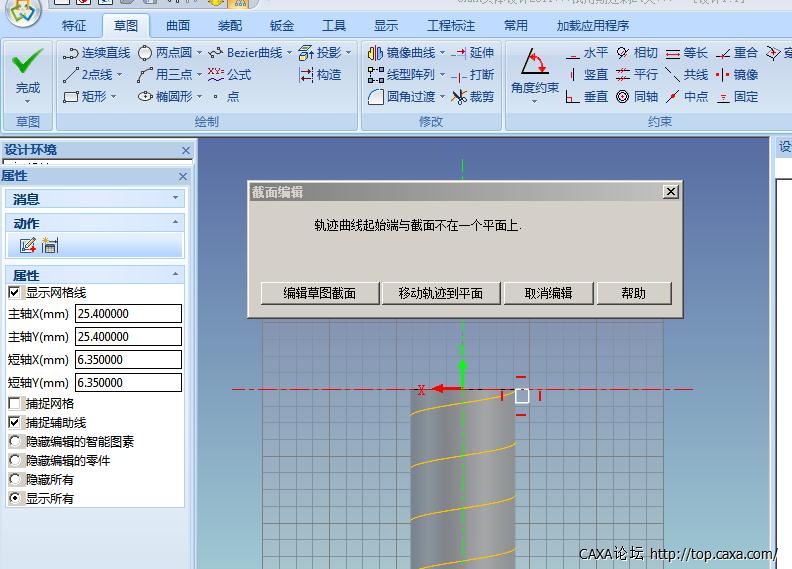Click the 编辑草图截面 button
The width and height of the screenshot is (792, 569).
tap(319, 293)
